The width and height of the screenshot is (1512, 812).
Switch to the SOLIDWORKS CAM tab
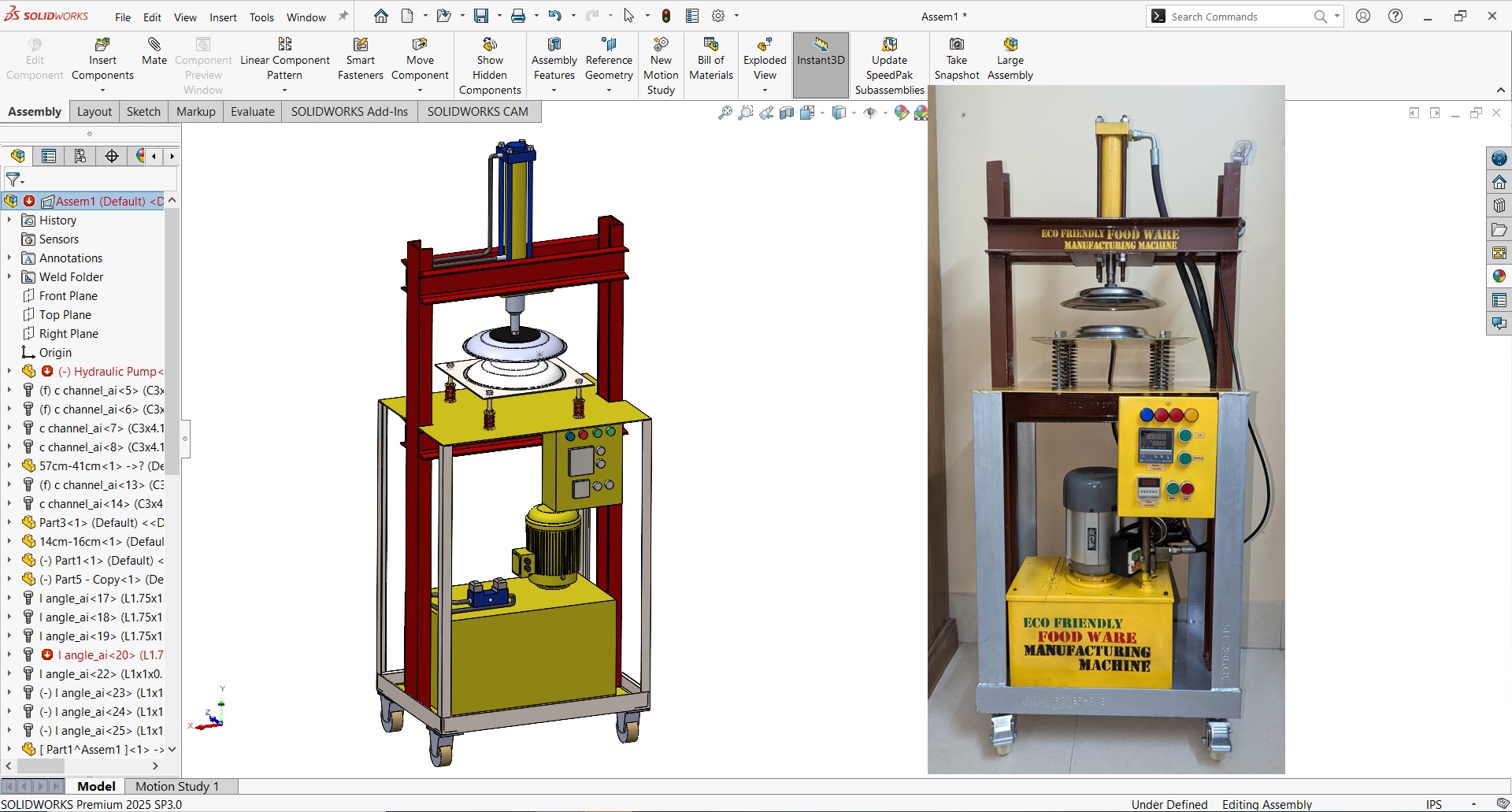[x=478, y=112]
